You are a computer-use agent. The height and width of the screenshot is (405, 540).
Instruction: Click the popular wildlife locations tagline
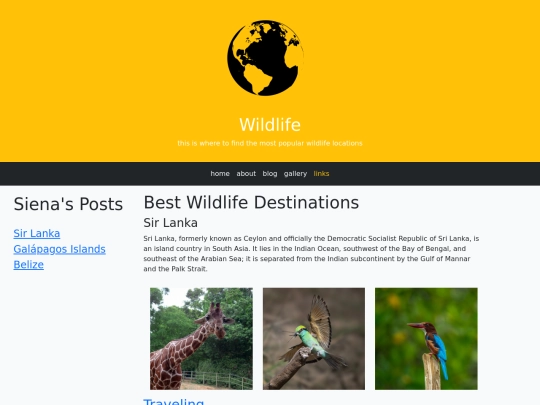[270, 143]
